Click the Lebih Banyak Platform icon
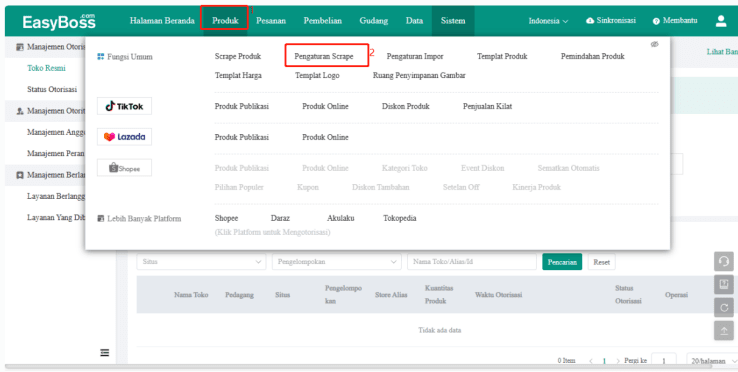The height and width of the screenshot is (372, 738). coord(100,218)
